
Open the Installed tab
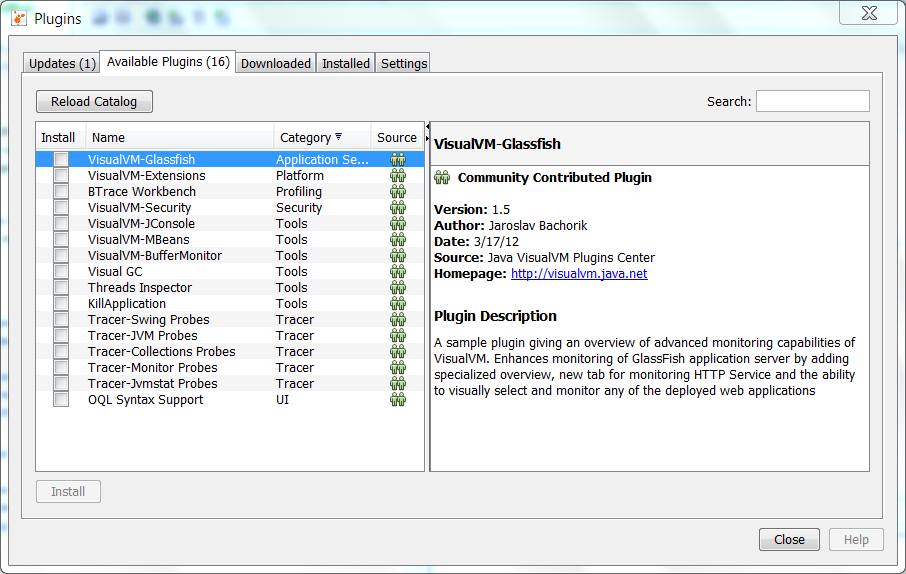[346, 63]
